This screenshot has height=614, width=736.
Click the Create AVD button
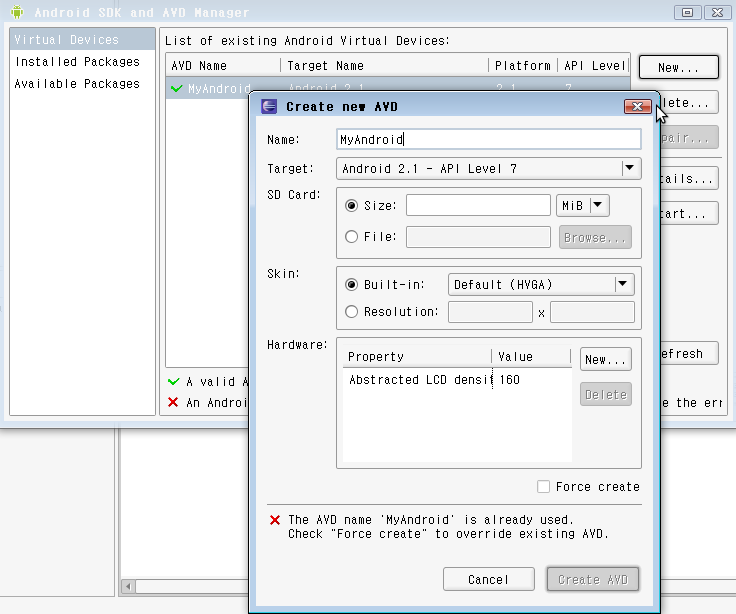[593, 579]
